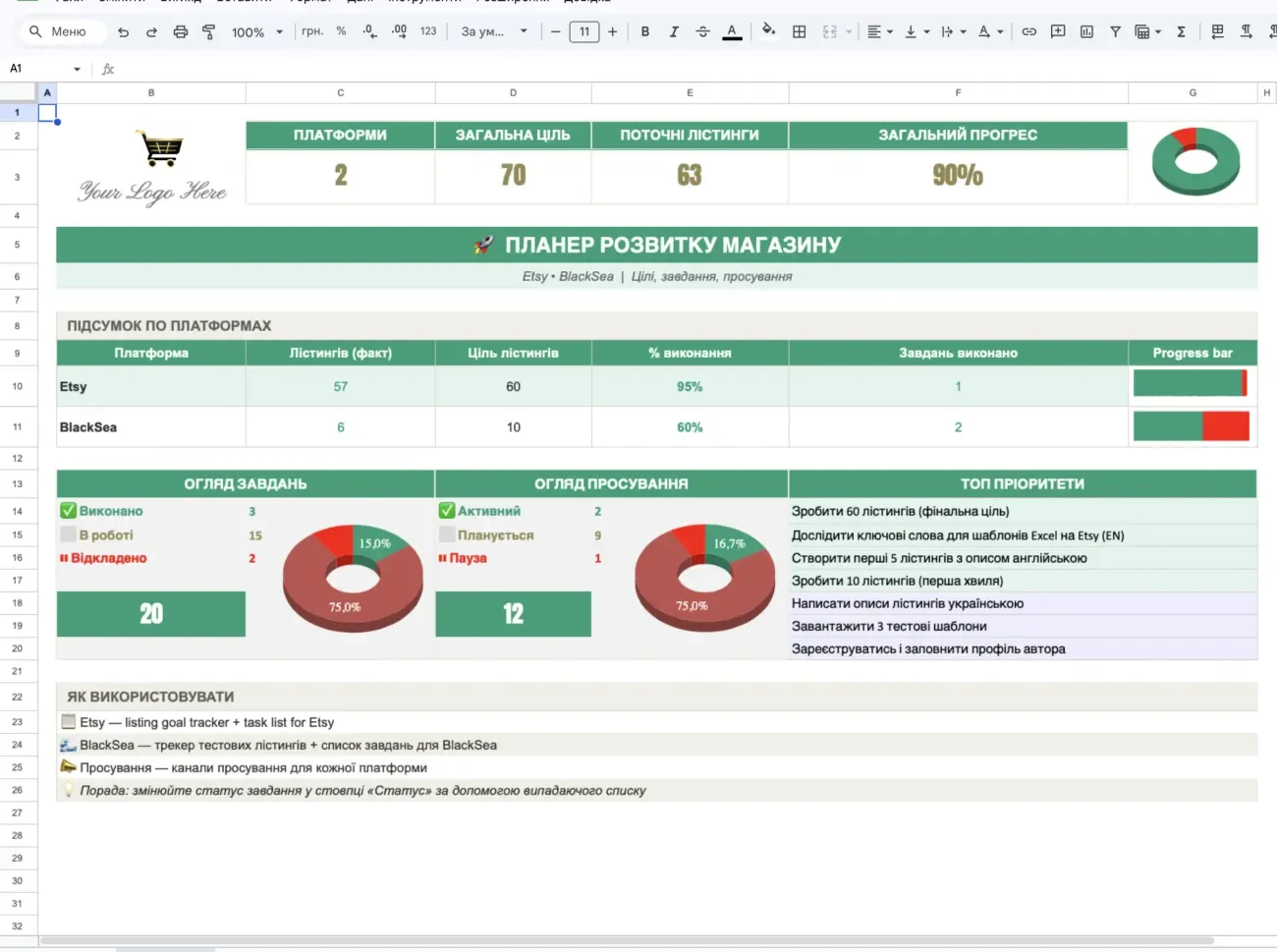Image resolution: width=1277 pixels, height=952 pixels.
Task: Click the shopping cart logo image
Action: 159,148
